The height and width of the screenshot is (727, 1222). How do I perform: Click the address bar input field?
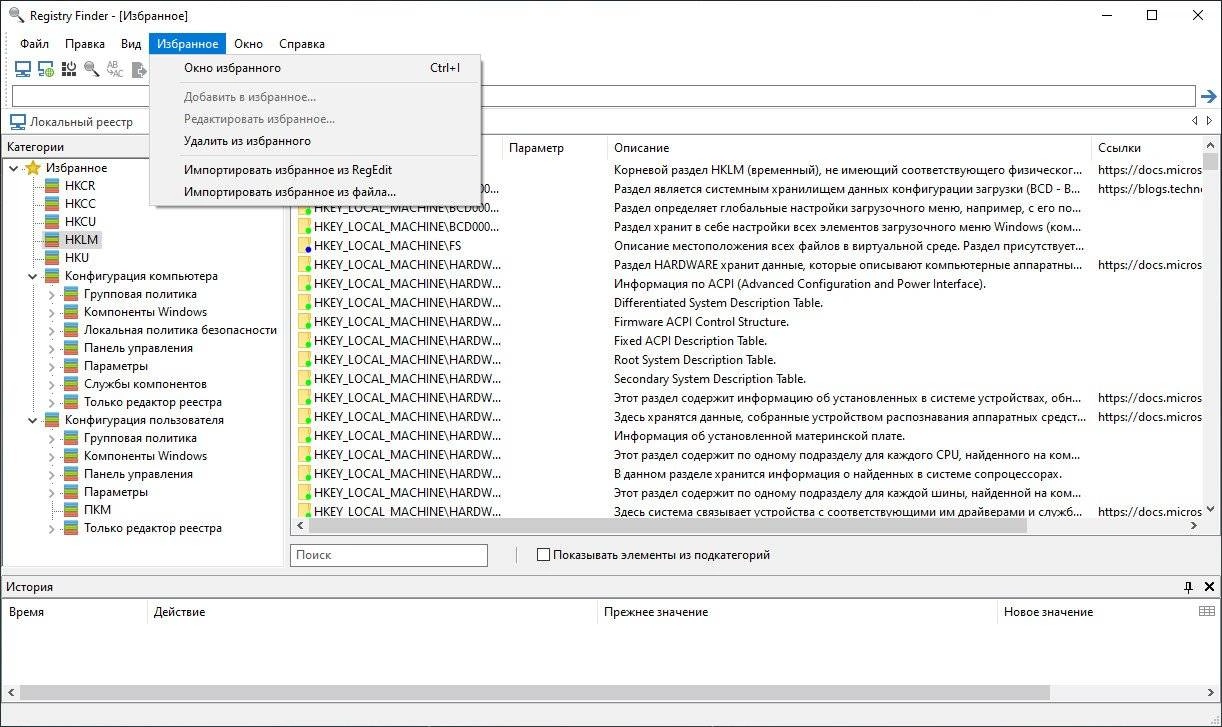603,96
